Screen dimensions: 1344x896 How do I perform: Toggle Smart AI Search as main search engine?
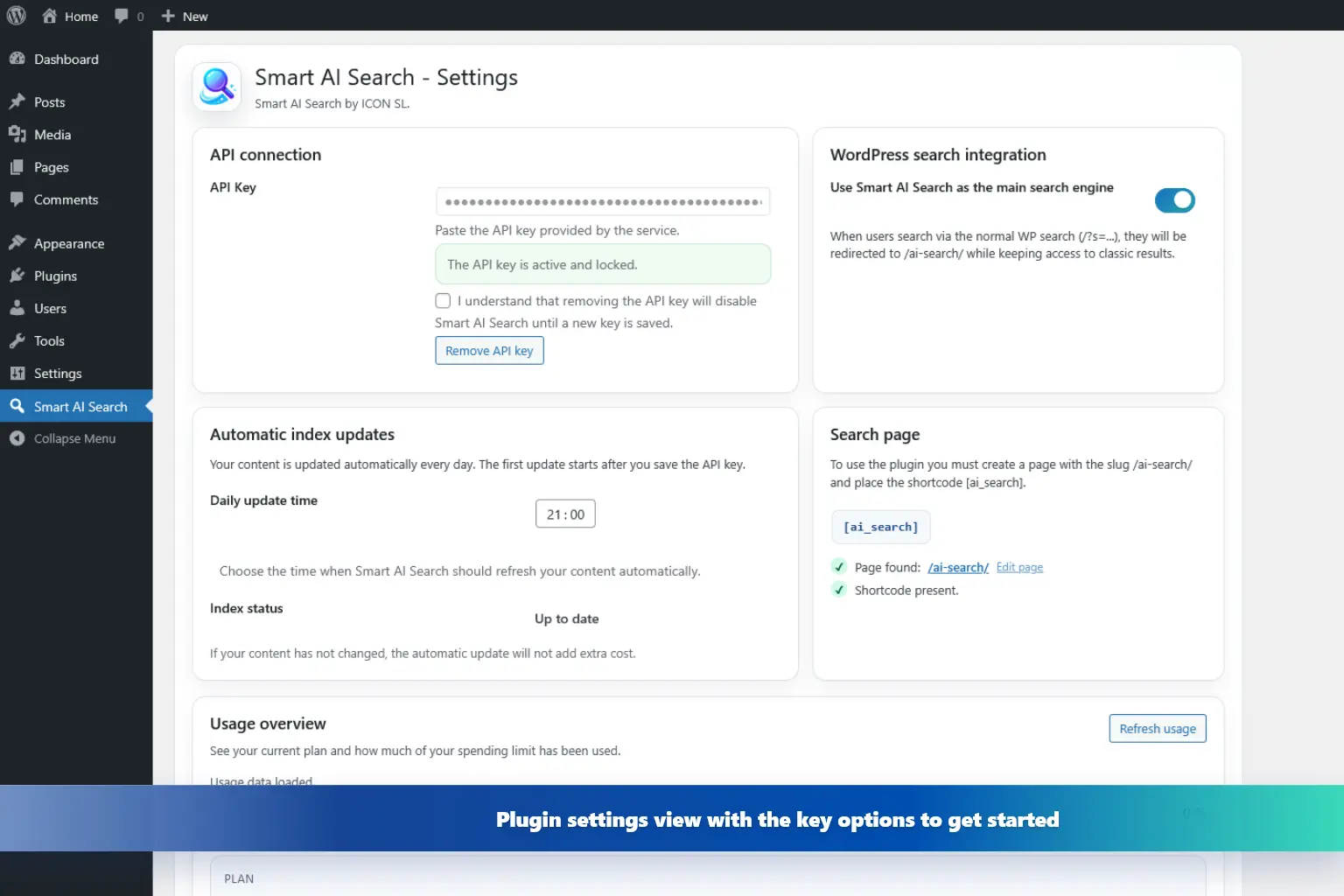1174,200
